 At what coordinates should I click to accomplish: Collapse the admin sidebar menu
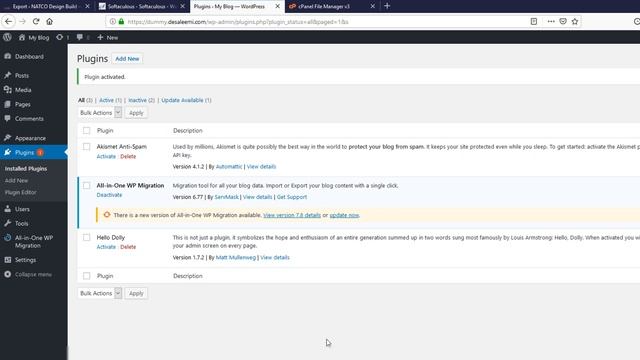33,274
